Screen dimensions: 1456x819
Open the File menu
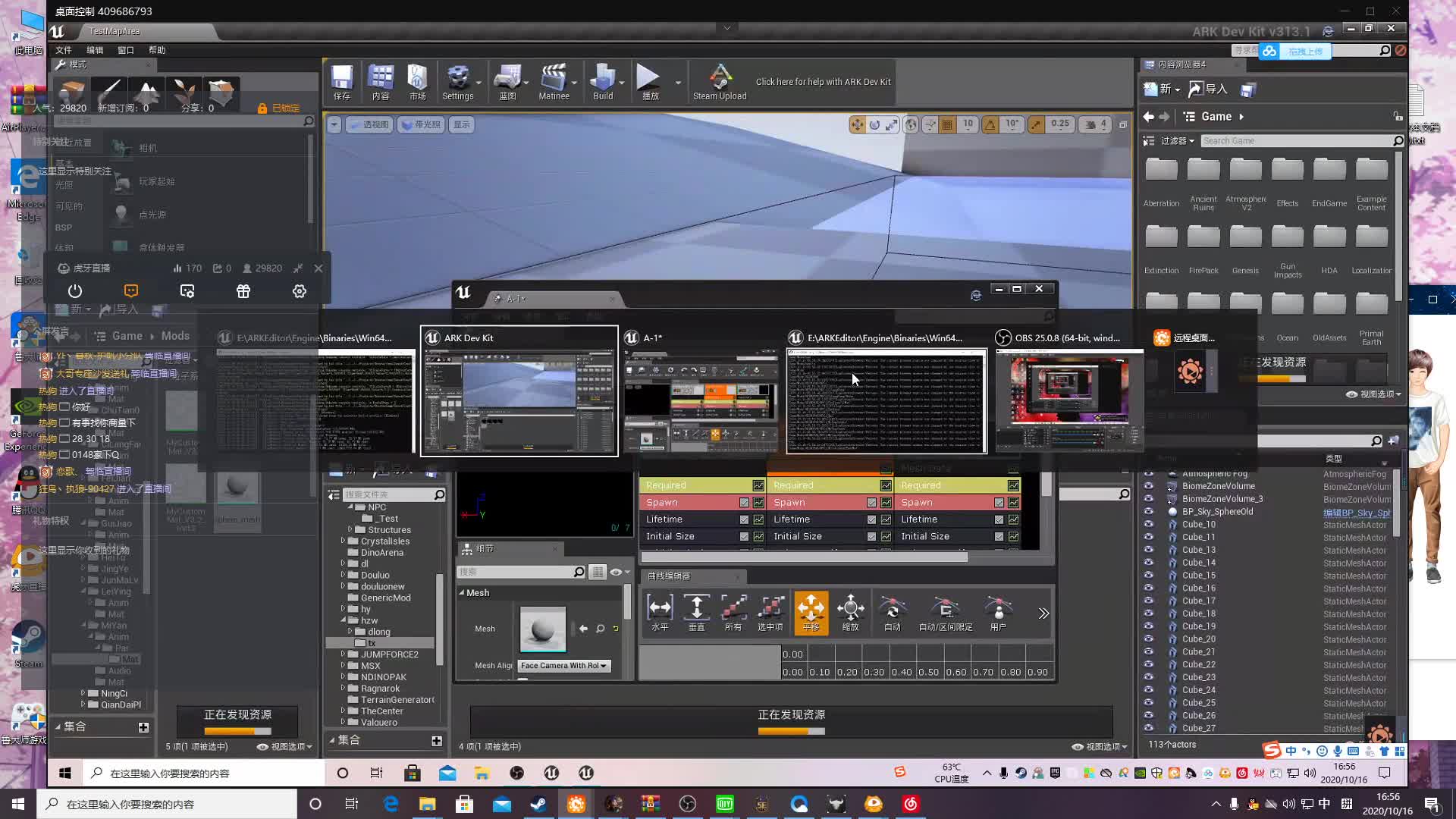click(x=64, y=50)
